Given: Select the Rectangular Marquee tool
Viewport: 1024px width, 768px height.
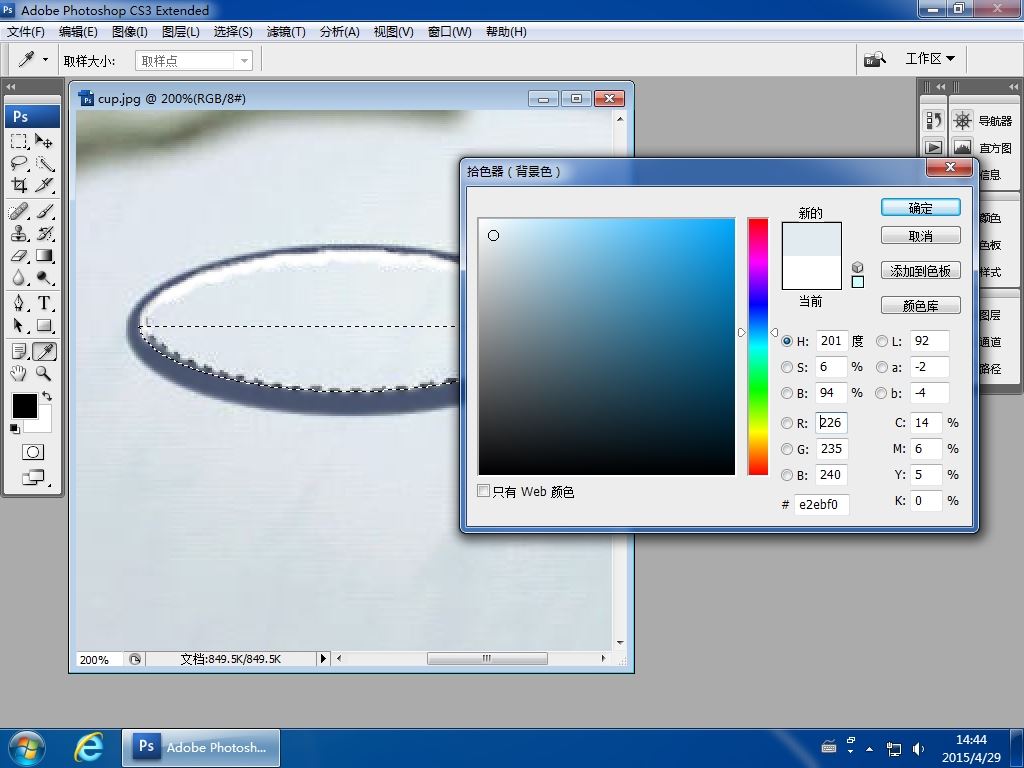Looking at the screenshot, I should [19, 141].
